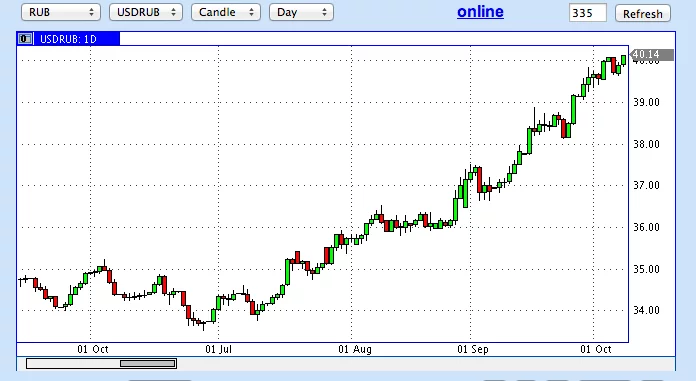Image resolution: width=696 pixels, height=381 pixels.
Task: Click the 01 Sep date label
Action: point(473,349)
